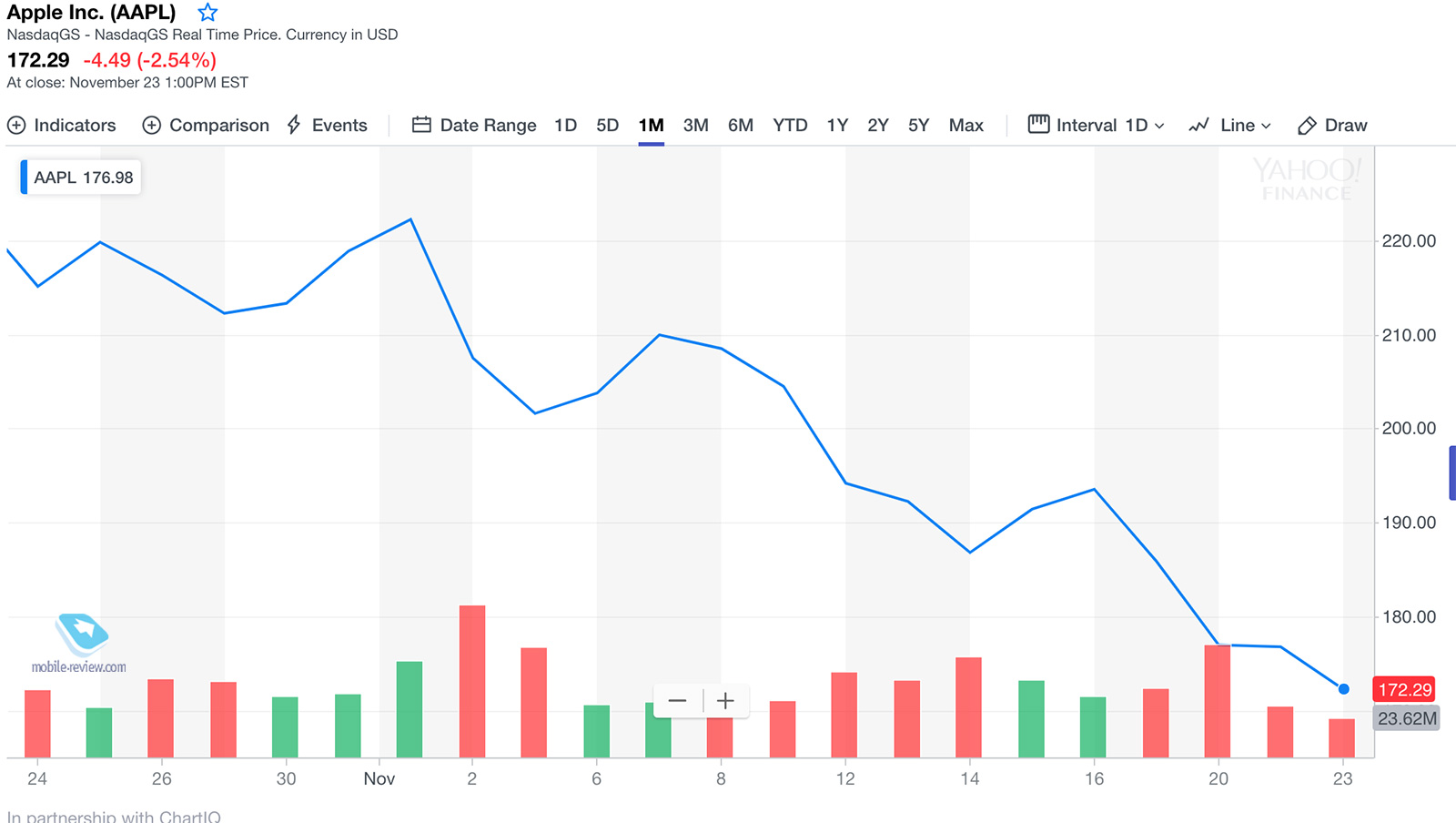Click the '180.00' y-axis label
This screenshot has width=1456, height=823.
[x=1409, y=617]
